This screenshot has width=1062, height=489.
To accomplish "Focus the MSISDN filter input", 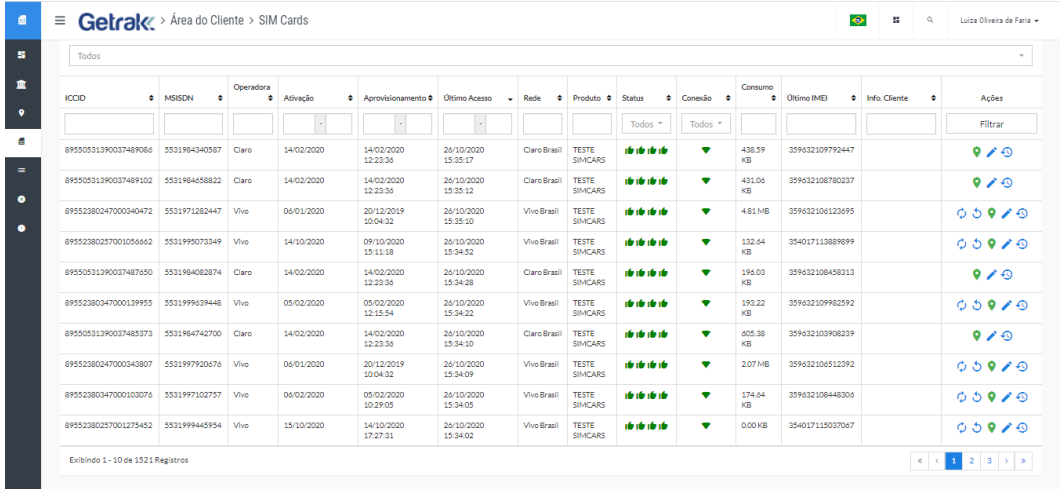I will [194, 124].
